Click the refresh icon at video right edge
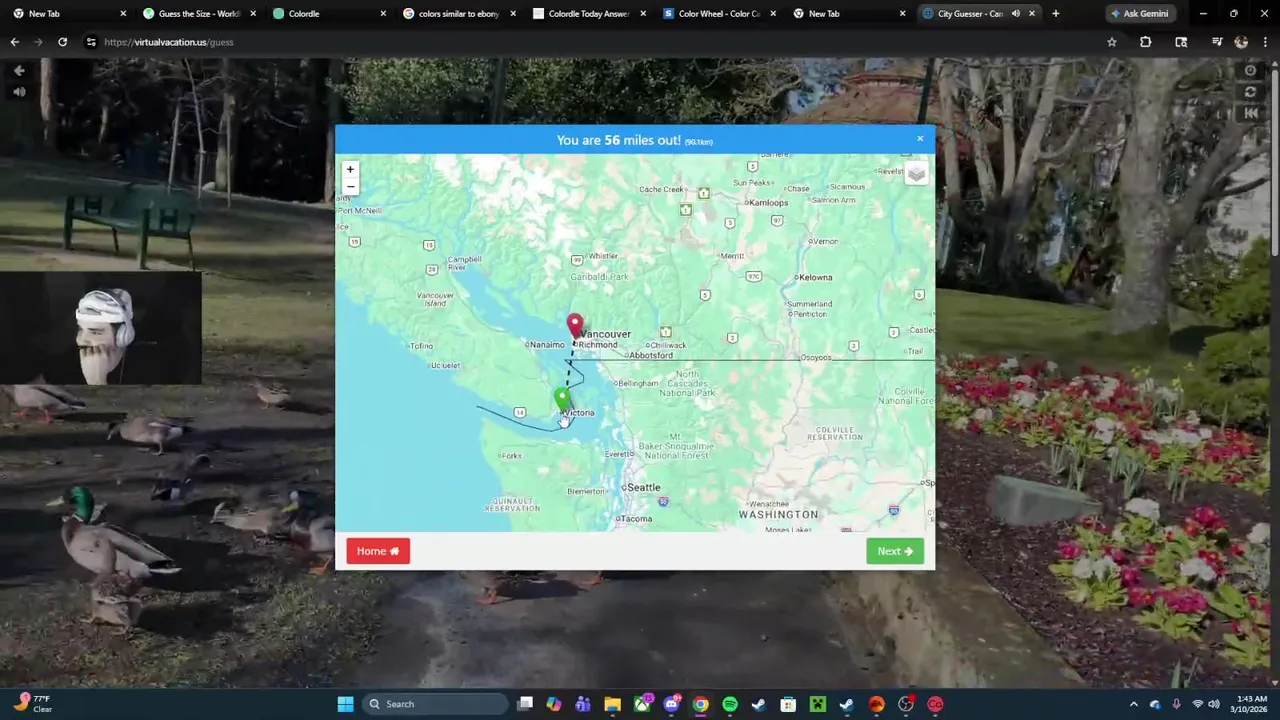 tap(1250, 92)
